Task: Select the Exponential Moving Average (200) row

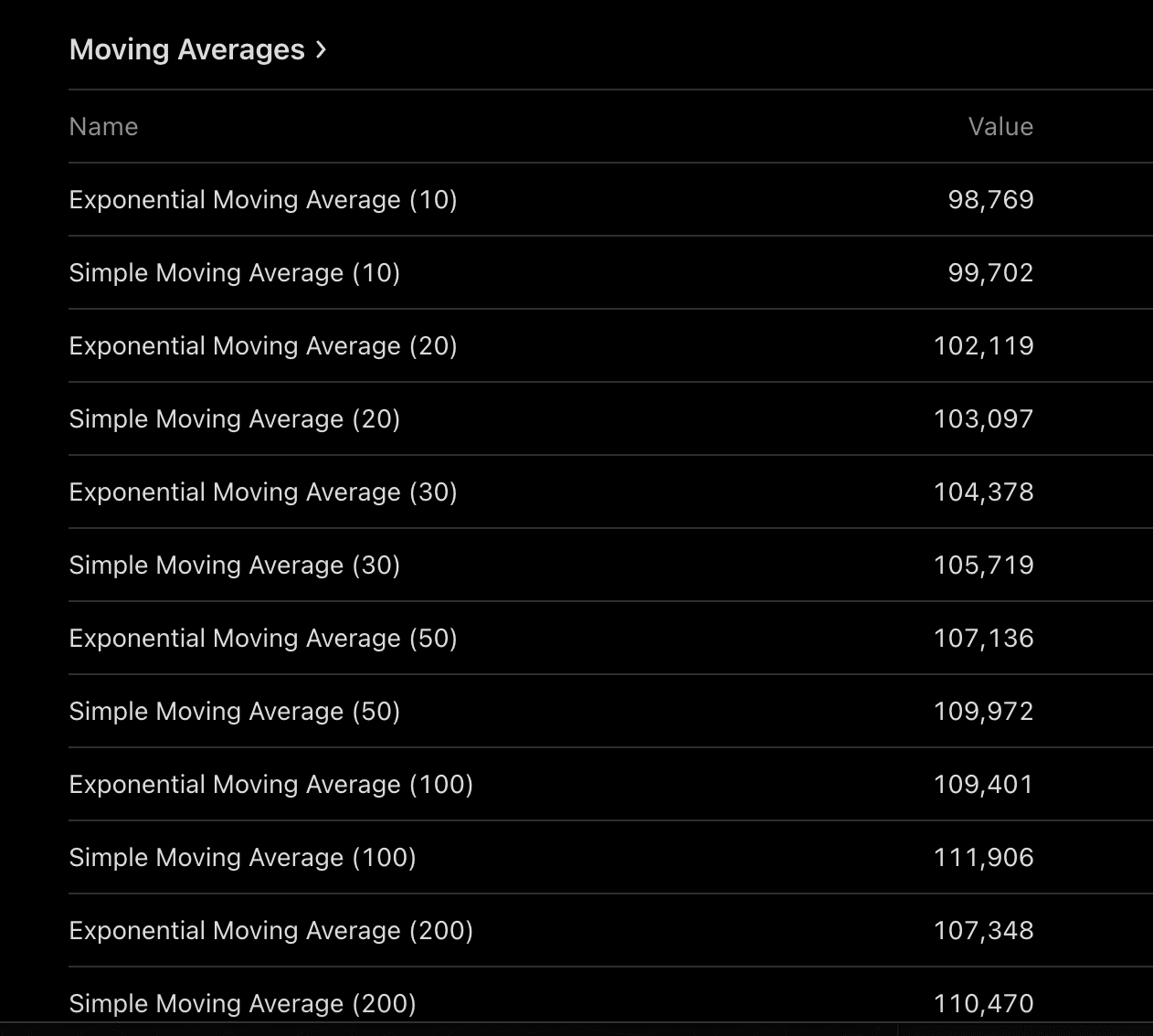Action: coord(271,930)
